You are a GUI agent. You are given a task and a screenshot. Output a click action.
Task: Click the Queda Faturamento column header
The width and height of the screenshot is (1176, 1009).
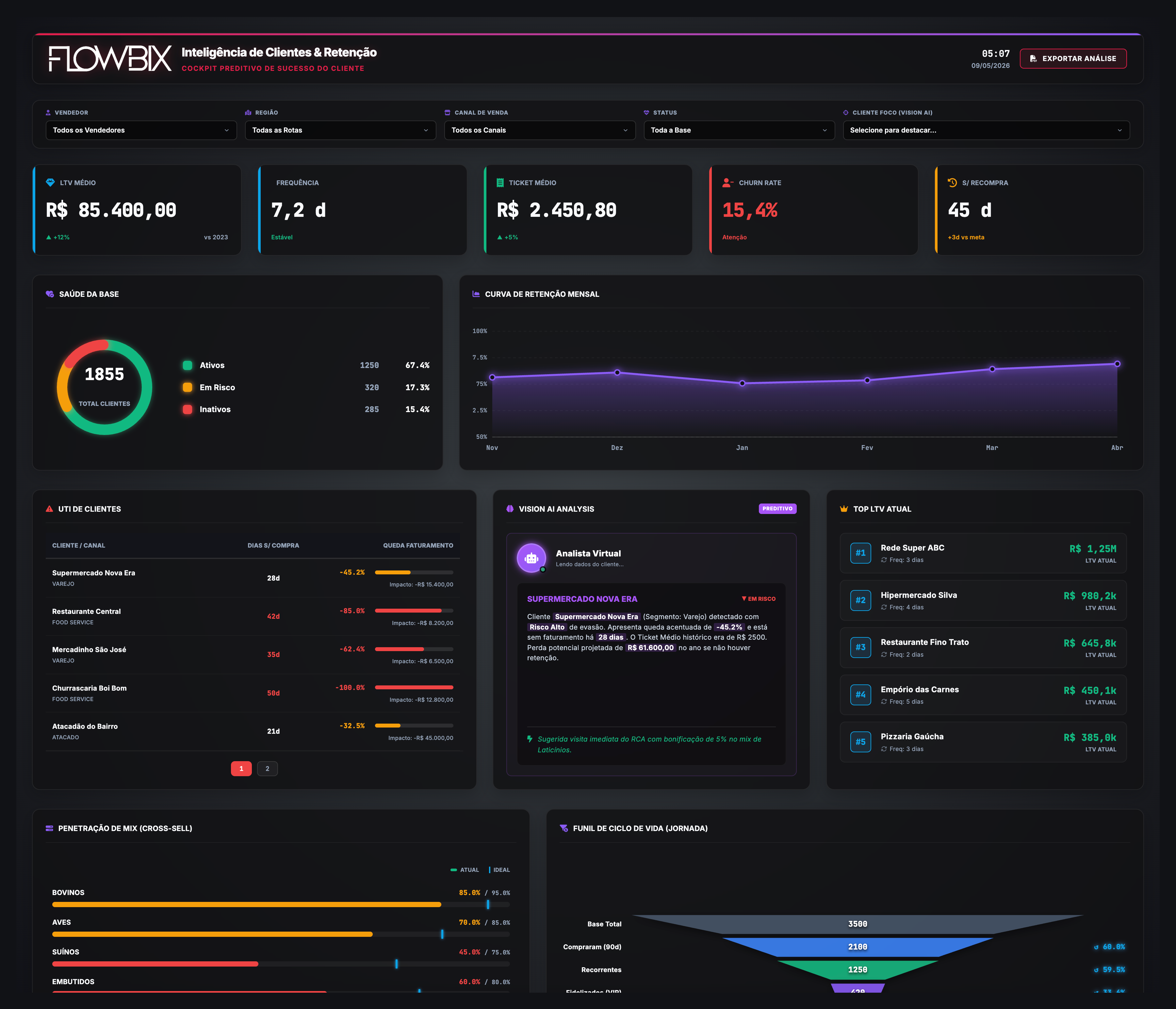(x=418, y=545)
